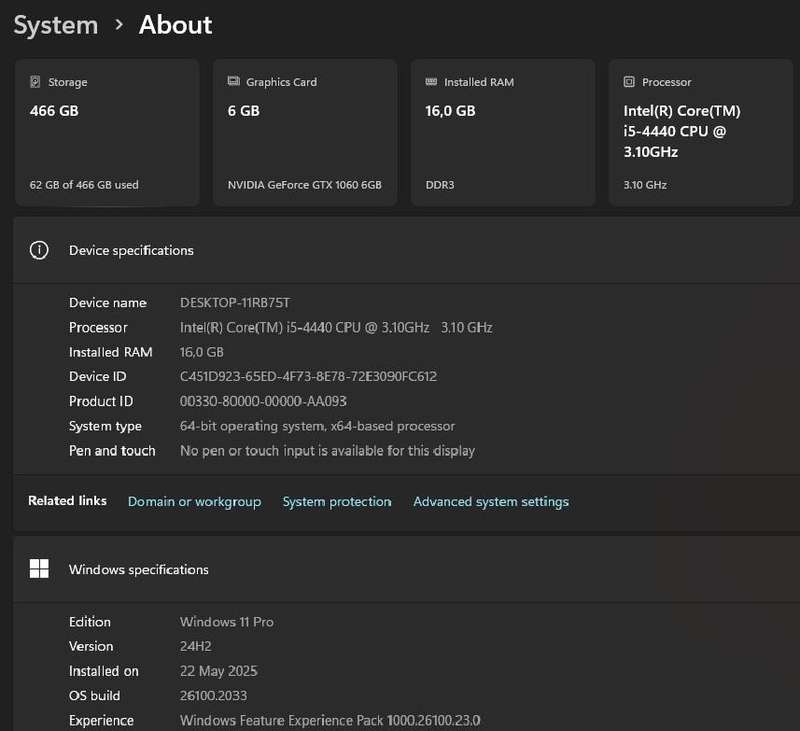Viewport: 800px width, 731px height.
Task: Click the No pen or touch input text
Action: tap(328, 451)
